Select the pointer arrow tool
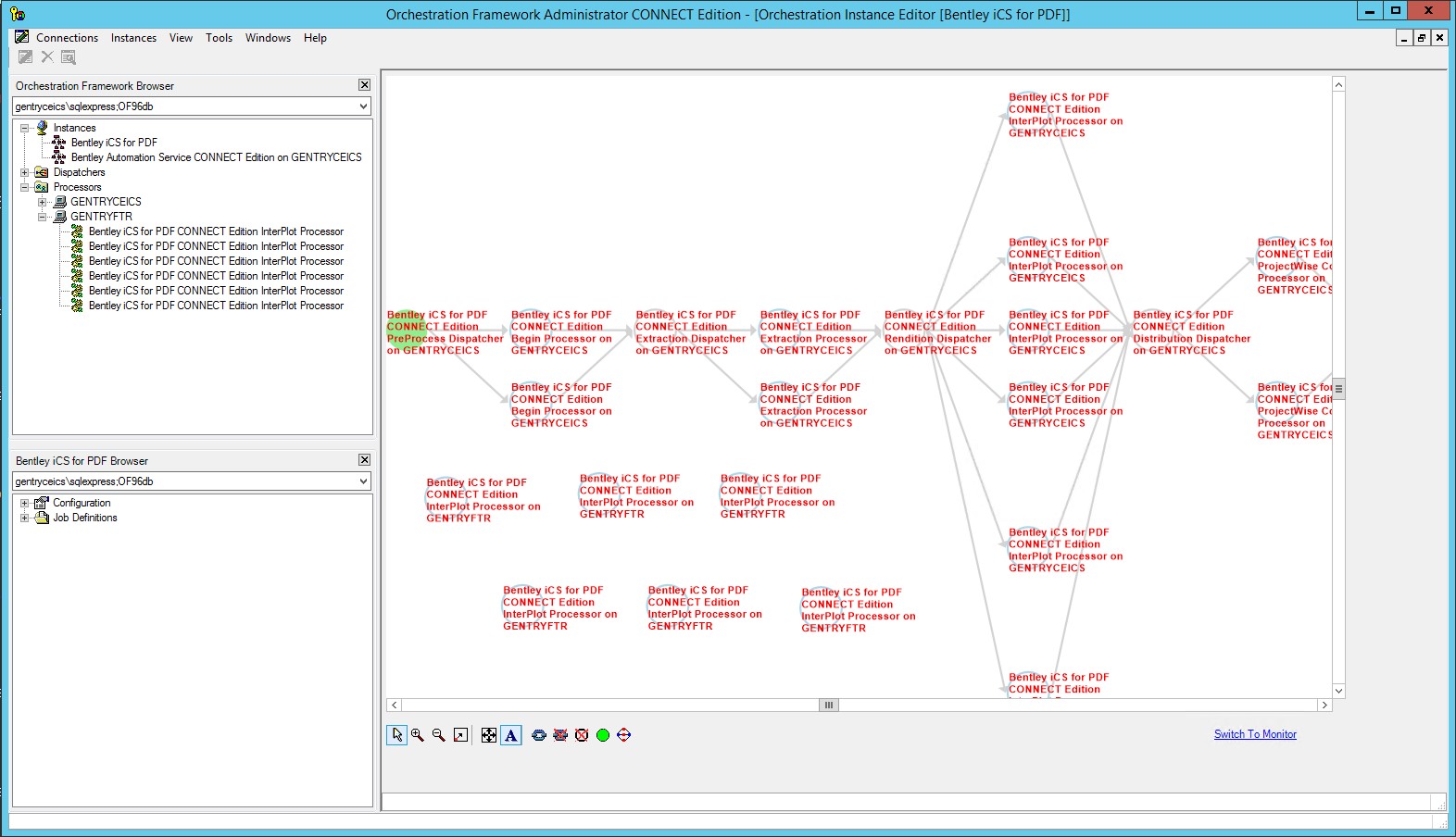The height and width of the screenshot is (837, 1456). click(x=396, y=735)
